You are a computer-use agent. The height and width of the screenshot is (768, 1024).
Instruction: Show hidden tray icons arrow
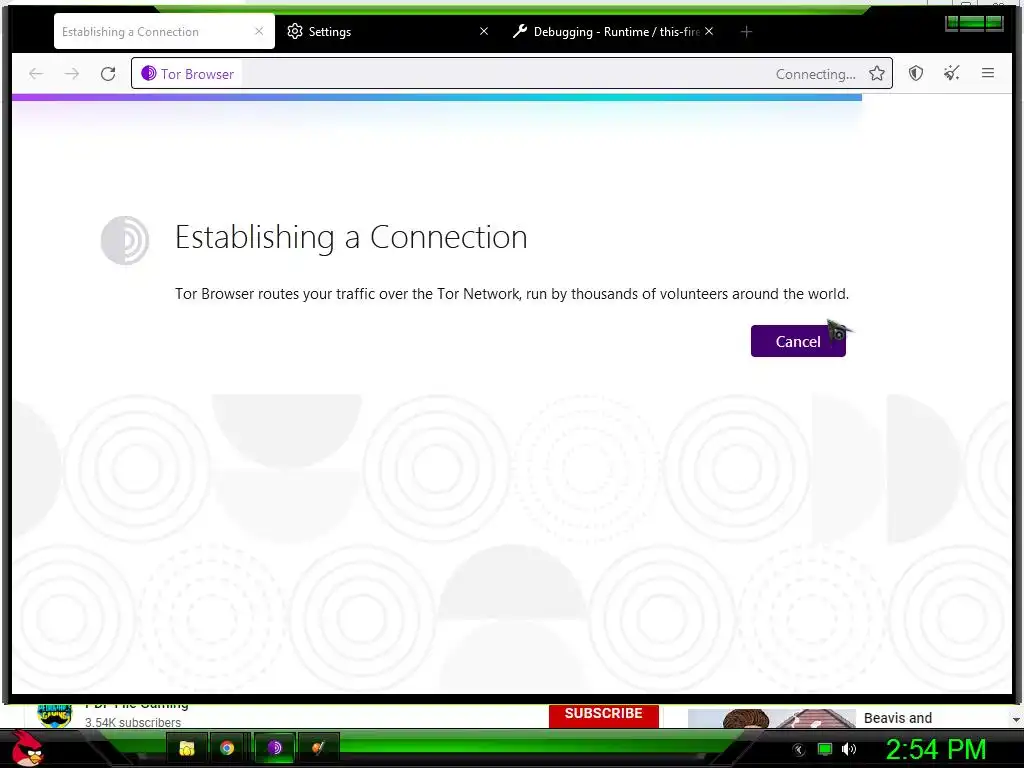click(x=799, y=750)
